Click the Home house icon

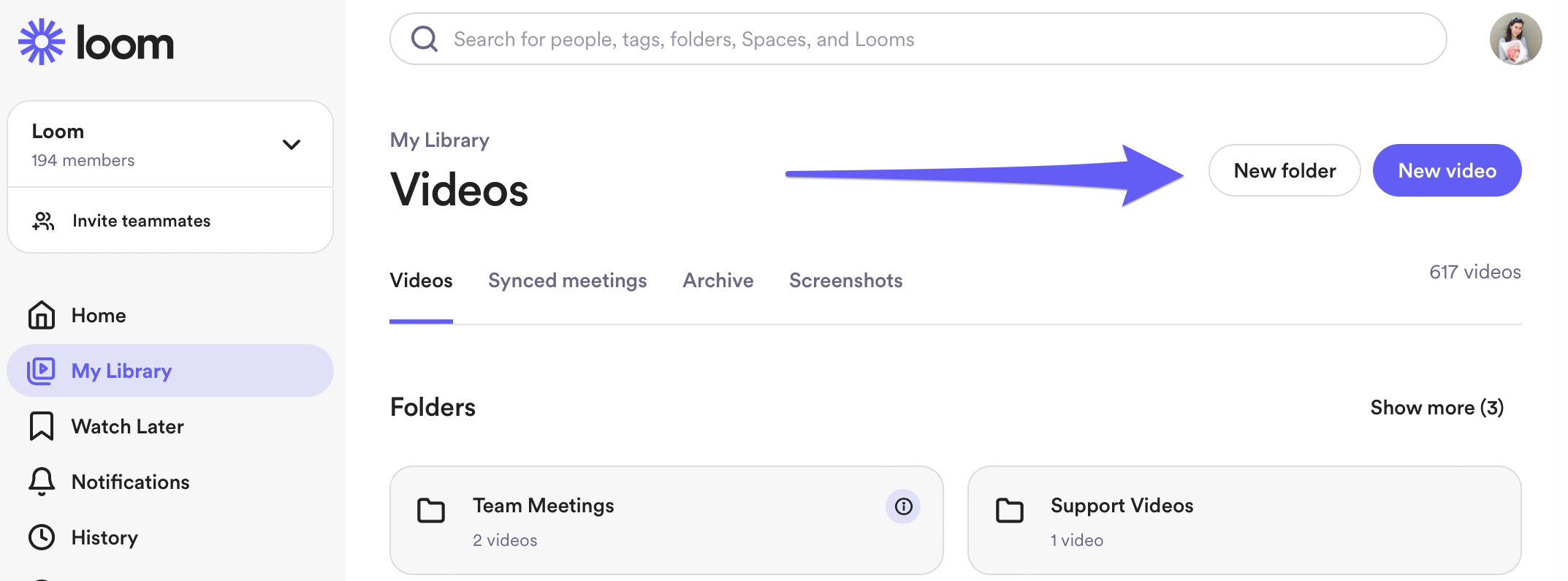tap(42, 316)
